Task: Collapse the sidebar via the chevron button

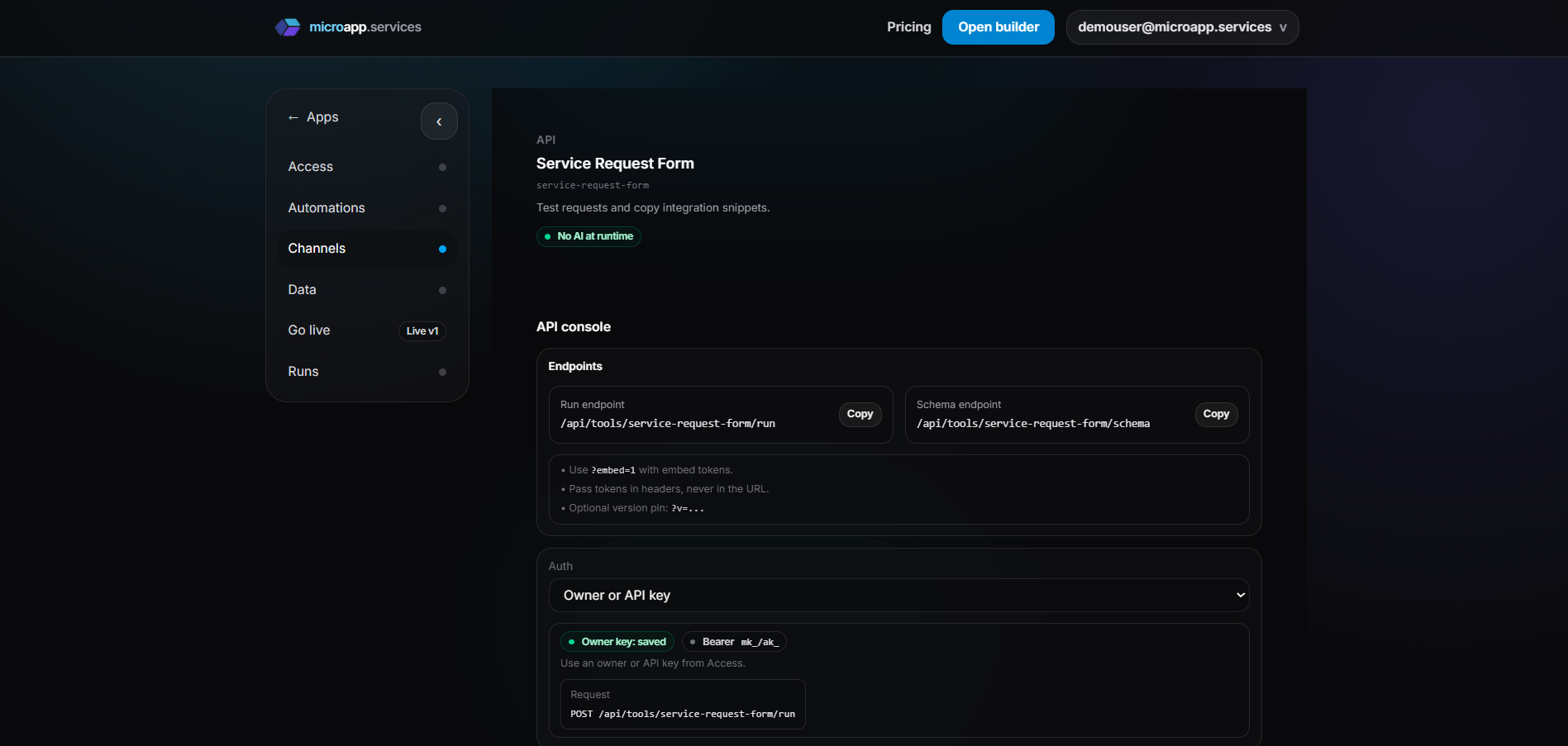Action: 439,121
